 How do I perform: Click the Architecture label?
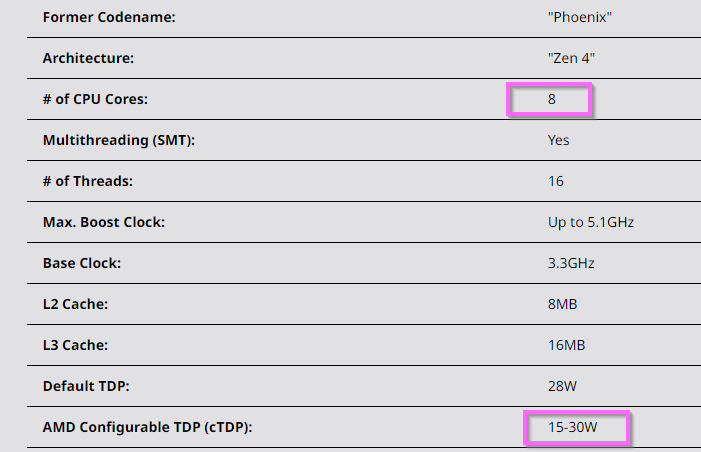89,58
